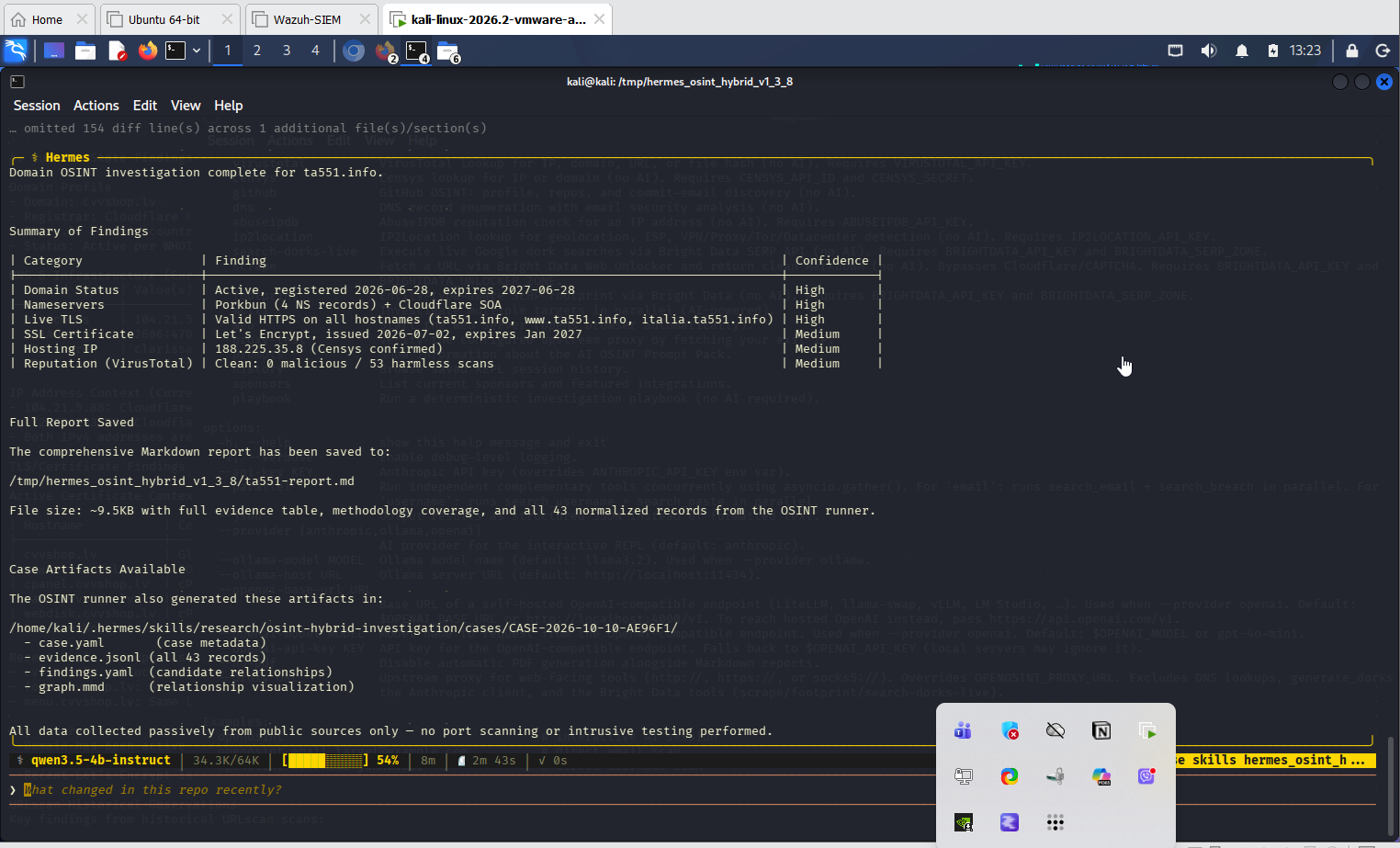Open Microsoft 365 Copilot in tray popup

(x=1101, y=776)
